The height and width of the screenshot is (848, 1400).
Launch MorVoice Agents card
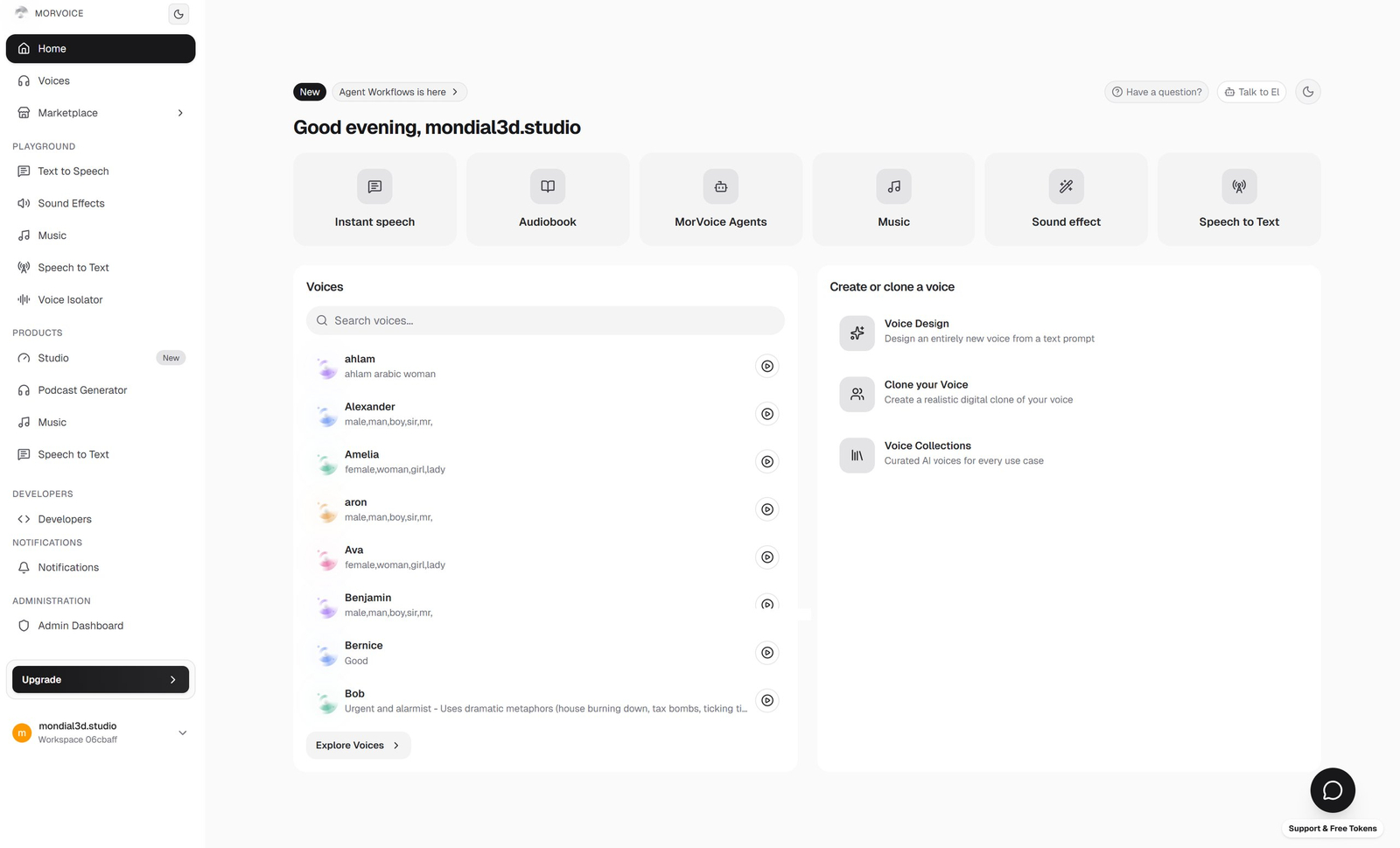pos(720,200)
